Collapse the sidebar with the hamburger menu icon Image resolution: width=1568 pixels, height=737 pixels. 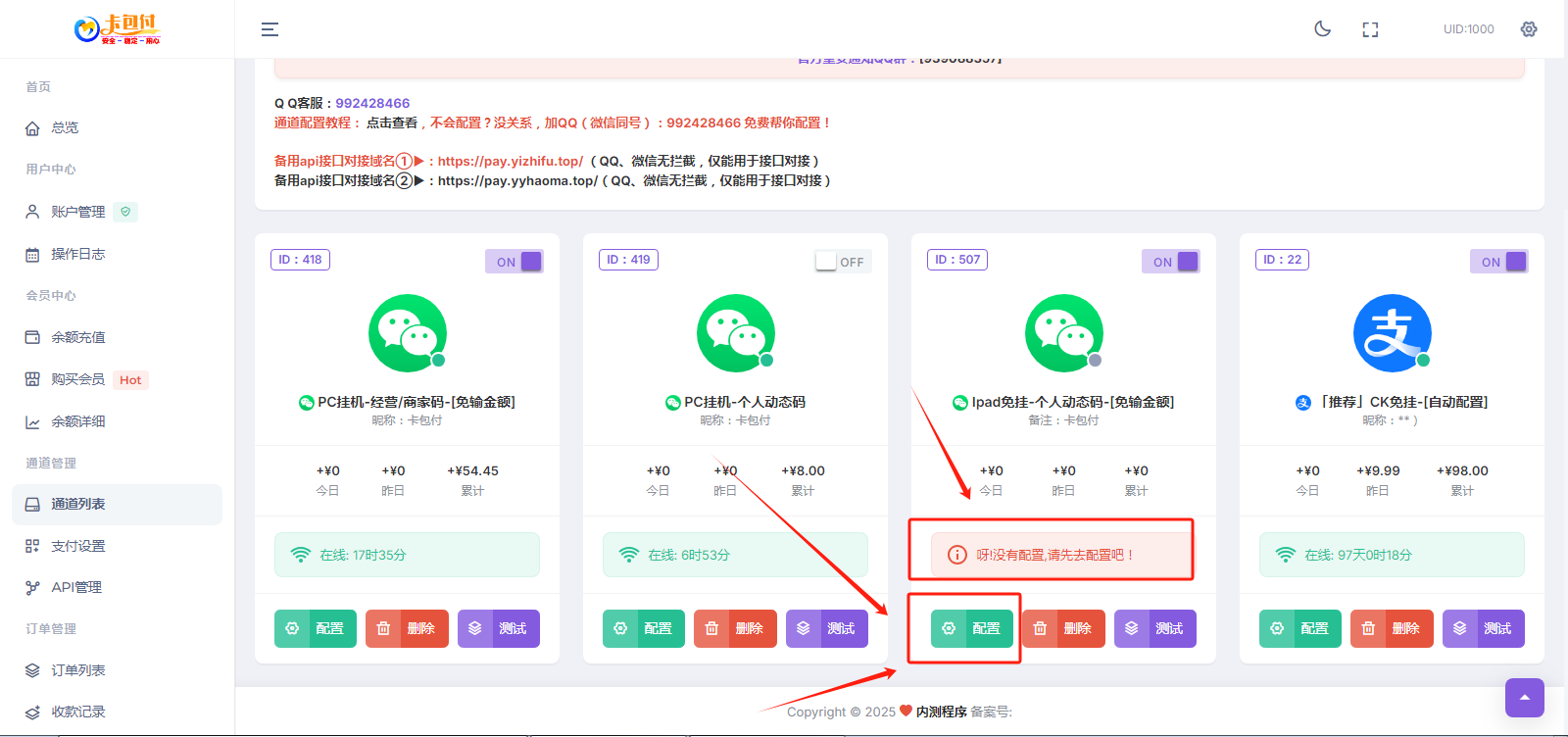(x=269, y=29)
